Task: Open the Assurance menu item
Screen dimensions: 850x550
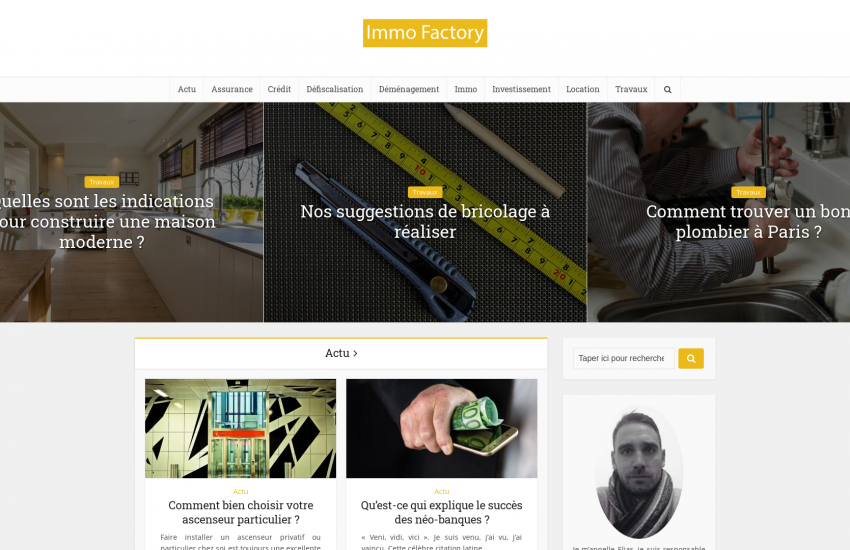Action: click(232, 89)
